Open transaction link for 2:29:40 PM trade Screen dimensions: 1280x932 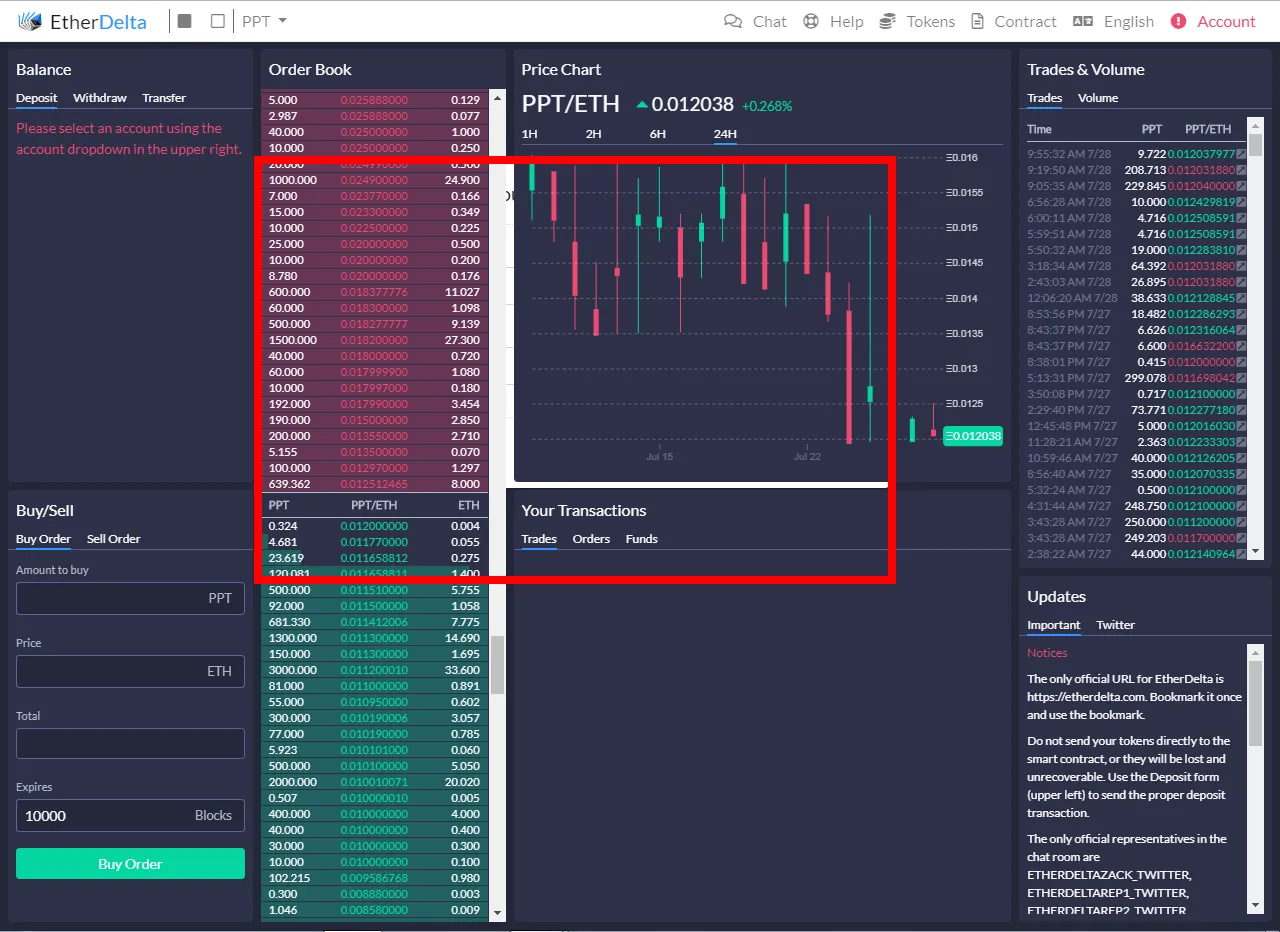point(1242,410)
